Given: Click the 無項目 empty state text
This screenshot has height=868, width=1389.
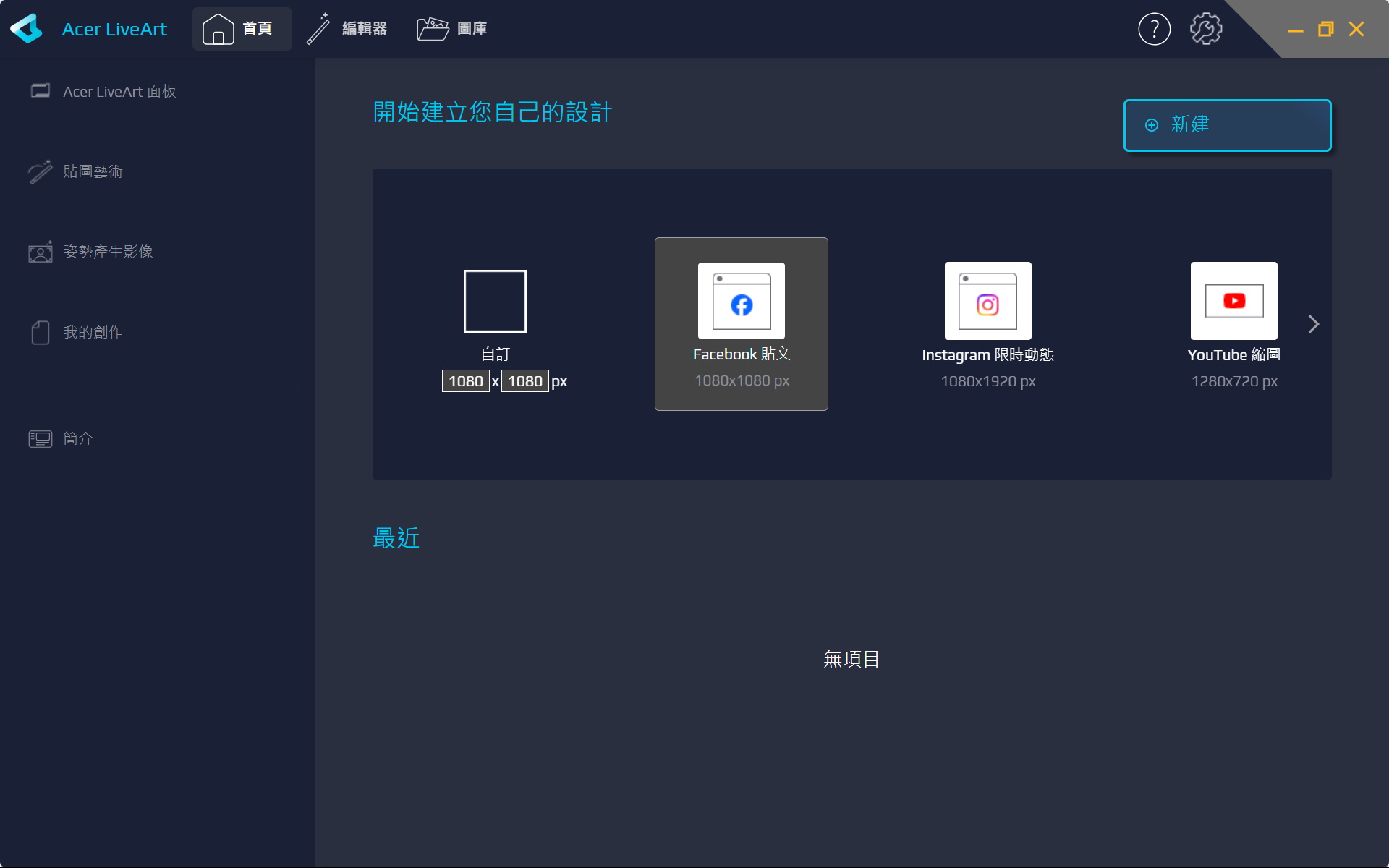Looking at the screenshot, I should click(851, 659).
